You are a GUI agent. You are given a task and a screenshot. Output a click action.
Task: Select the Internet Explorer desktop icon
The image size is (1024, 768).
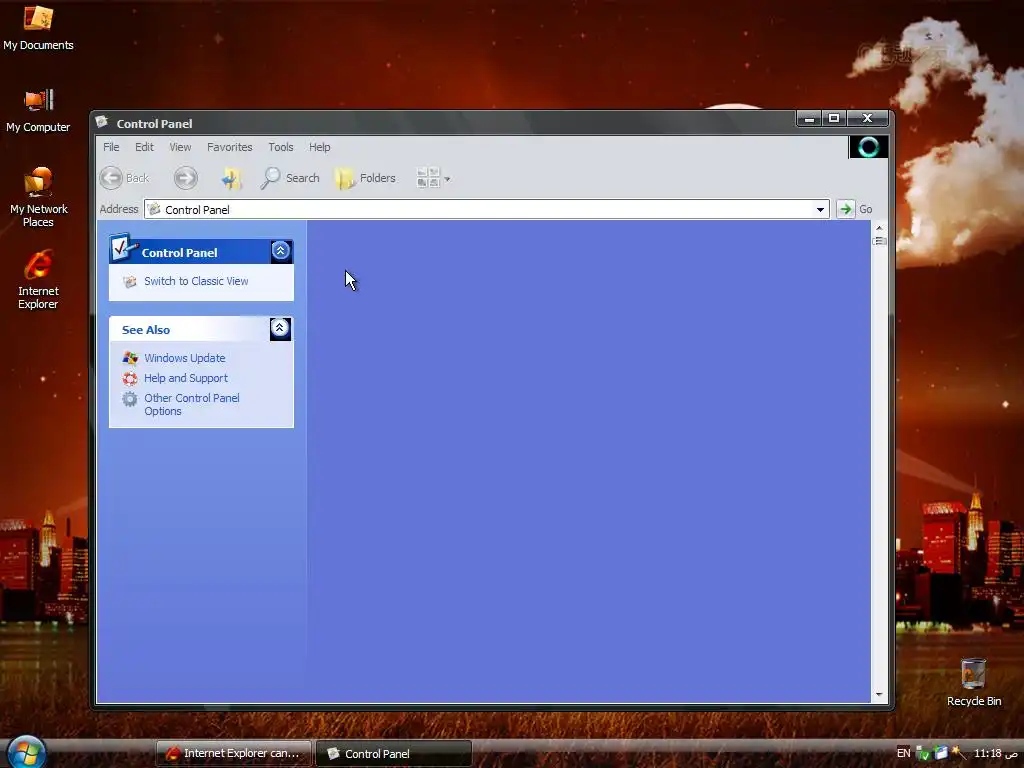click(38, 280)
